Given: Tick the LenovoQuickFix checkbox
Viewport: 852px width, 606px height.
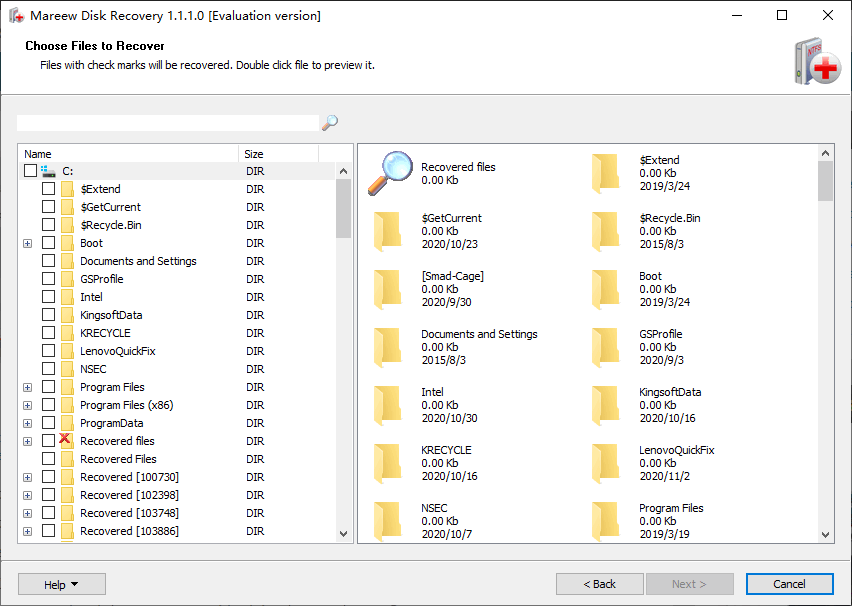Looking at the screenshot, I should click(48, 351).
